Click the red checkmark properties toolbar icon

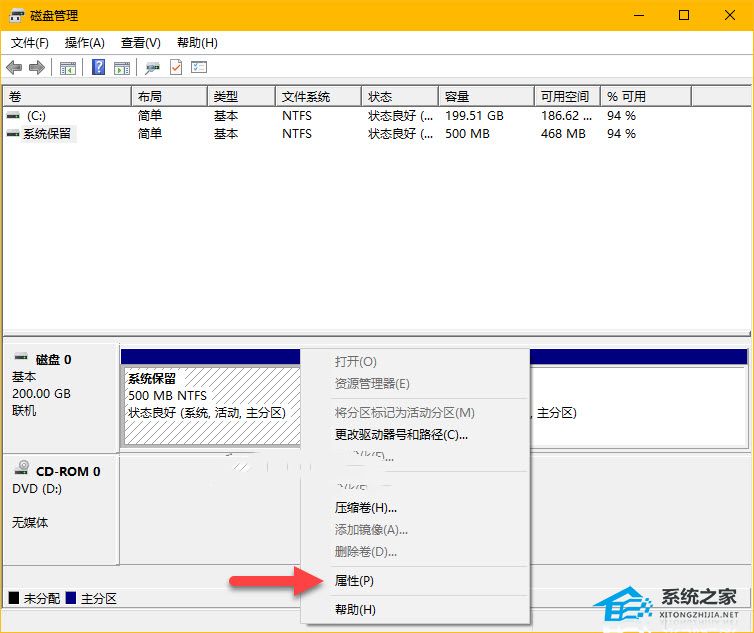(176, 68)
